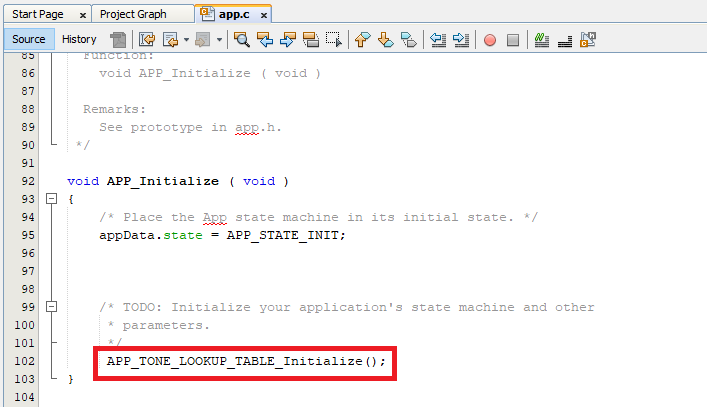Collapse the TODO comment fold at line 99
The image size is (707, 407).
52,307
